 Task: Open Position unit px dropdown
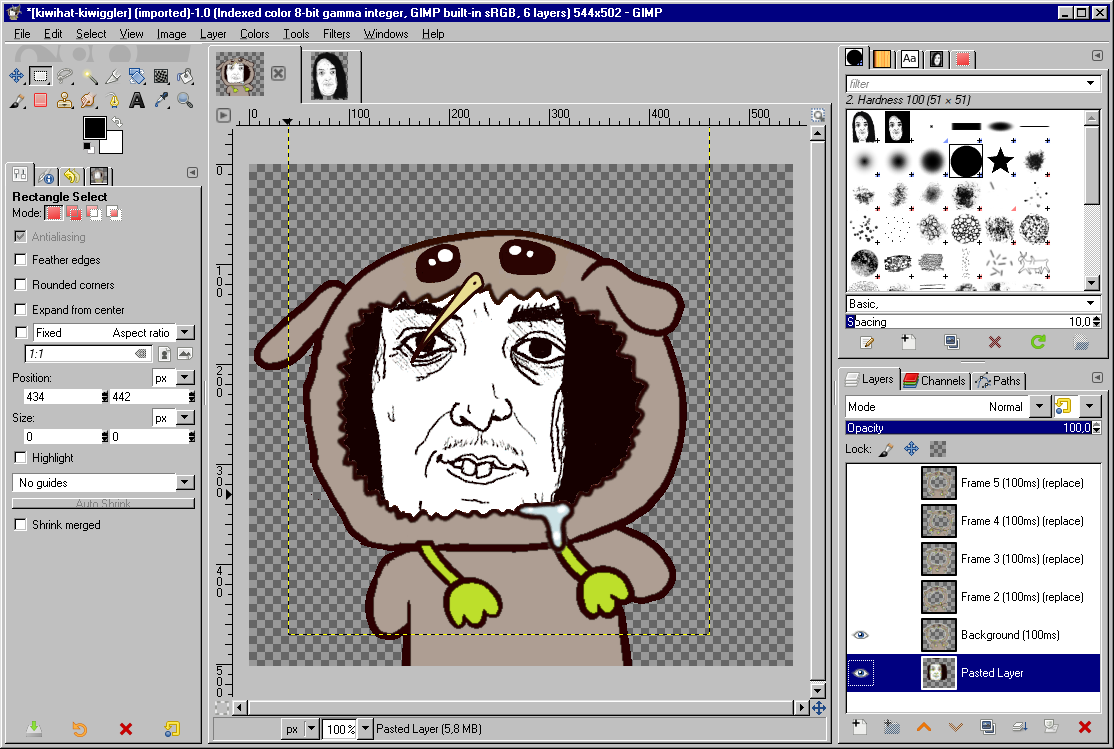(185, 378)
